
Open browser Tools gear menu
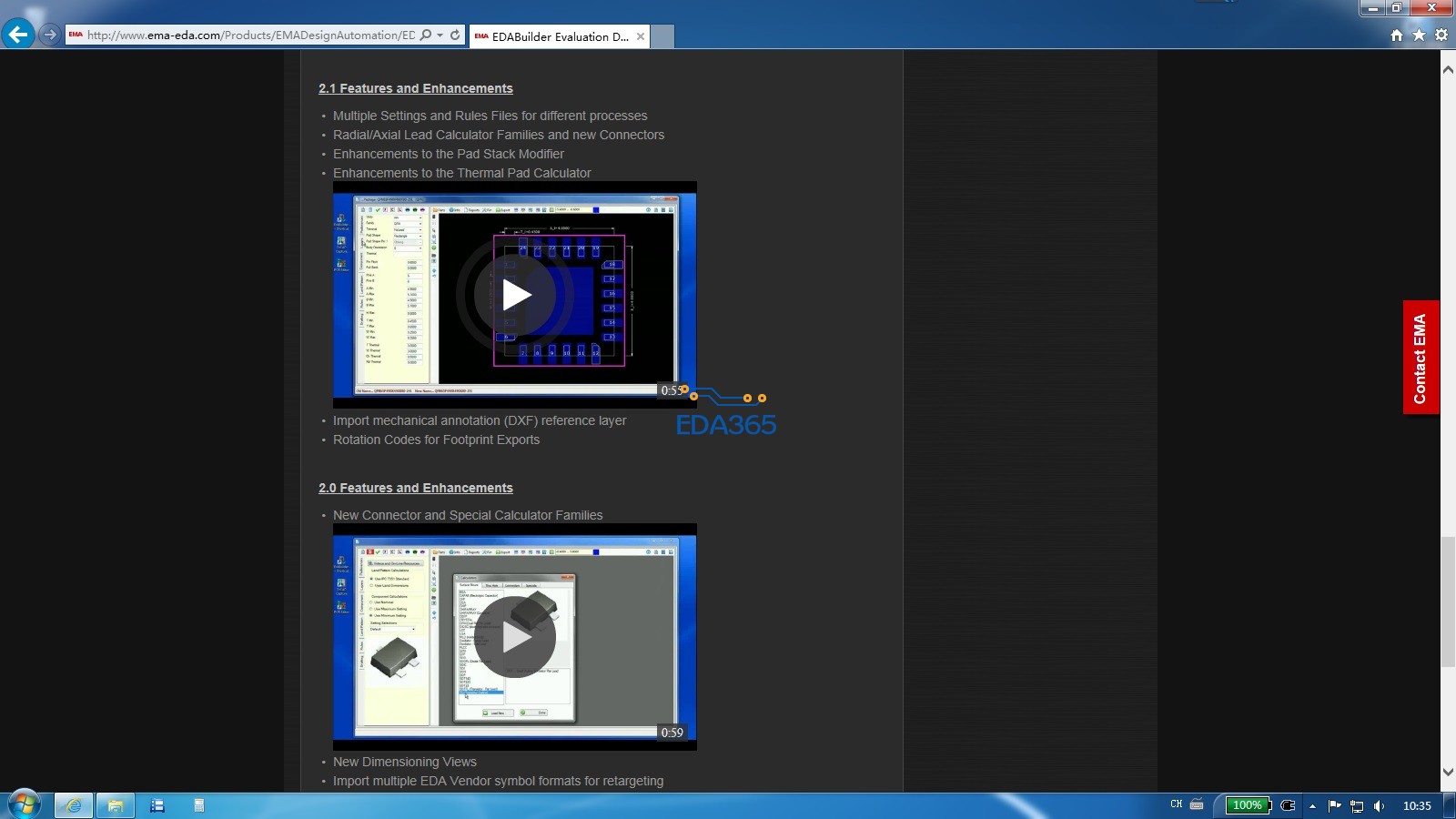(1441, 35)
